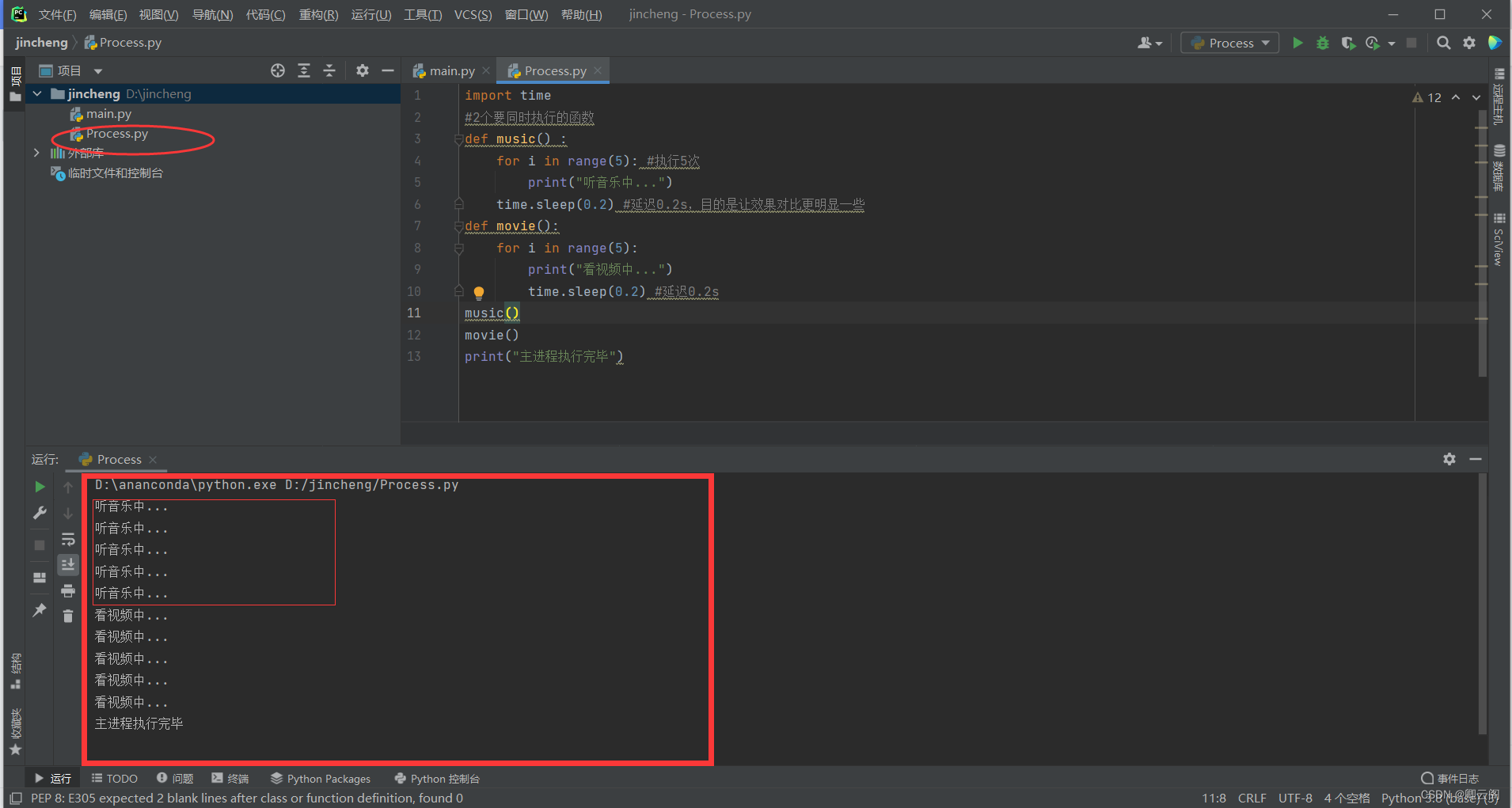Fold the movie function at line 7
Screen dimensions: 1512x808
(x=458, y=226)
